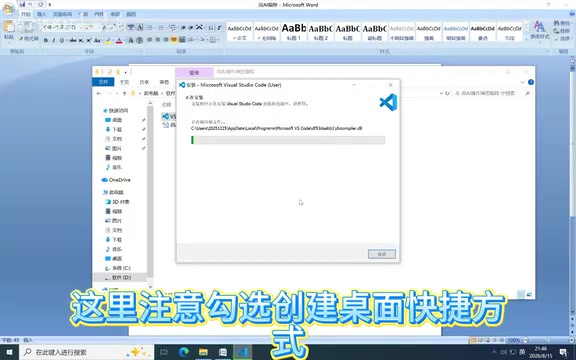Click the Numbering list button in Word

(x=161, y=28)
